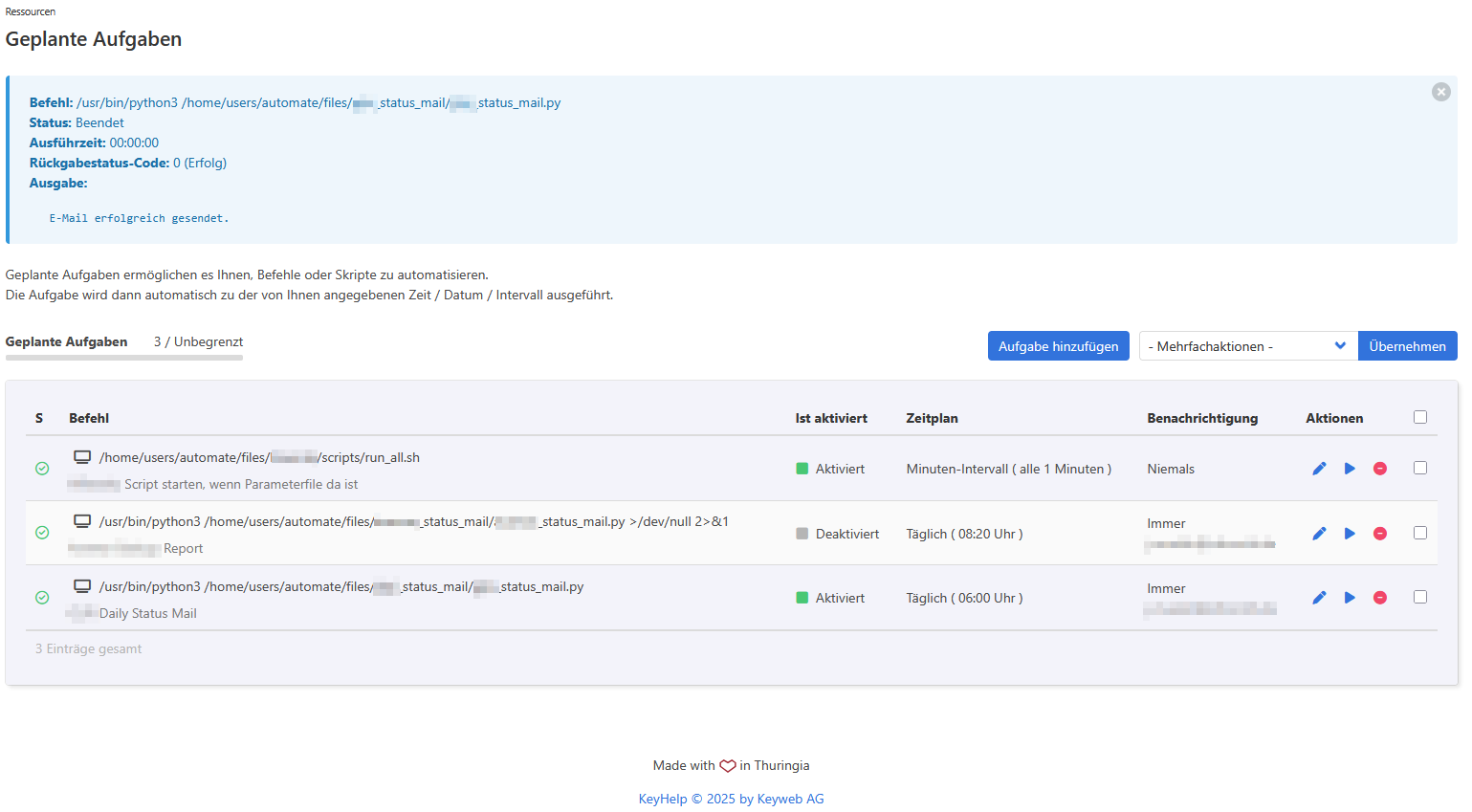The width and height of the screenshot is (1472, 812).
Task: Select the run_all.sh task checkbox
Action: [x=1420, y=468]
